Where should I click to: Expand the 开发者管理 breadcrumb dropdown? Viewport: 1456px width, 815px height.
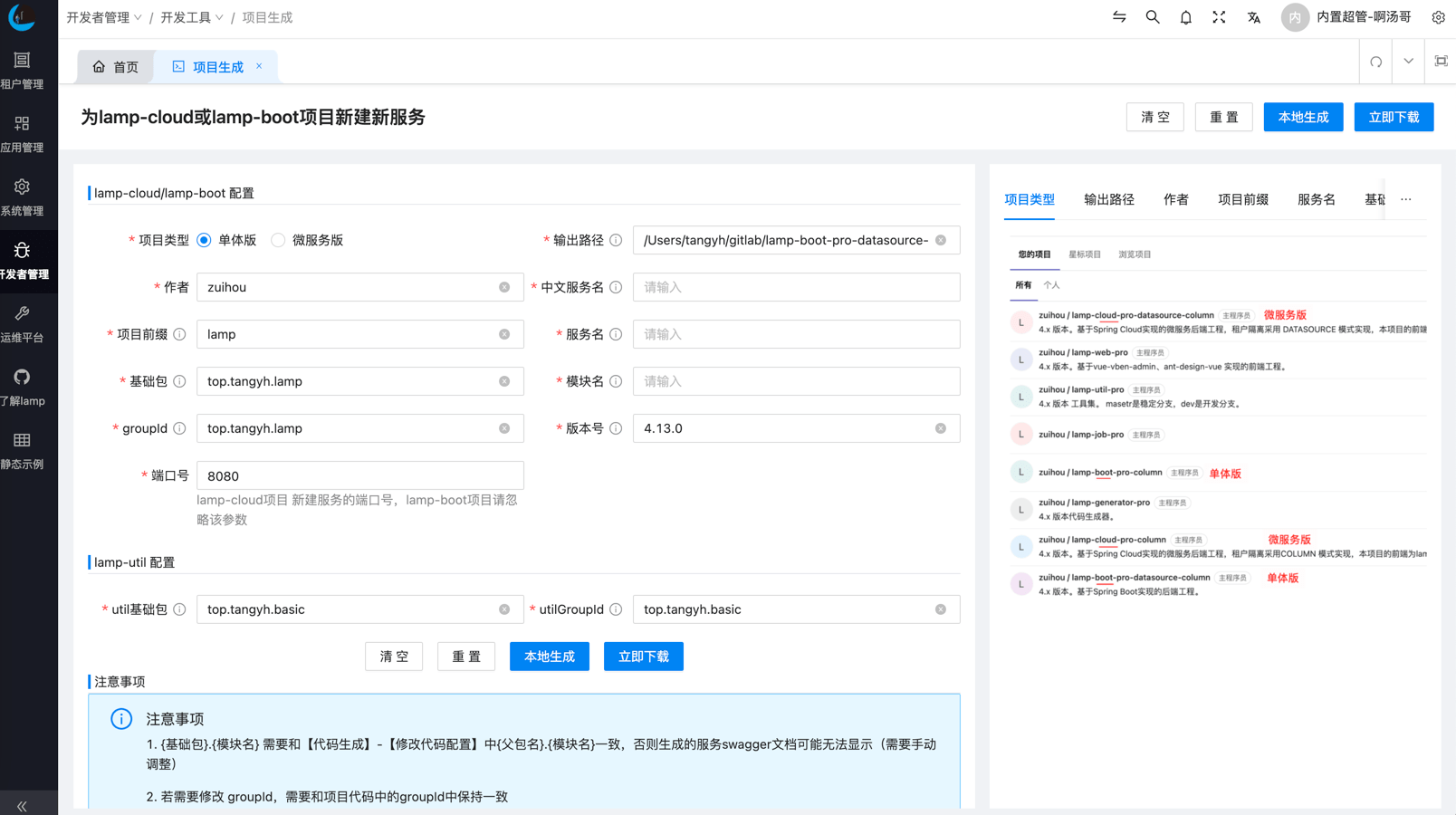click(x=104, y=17)
